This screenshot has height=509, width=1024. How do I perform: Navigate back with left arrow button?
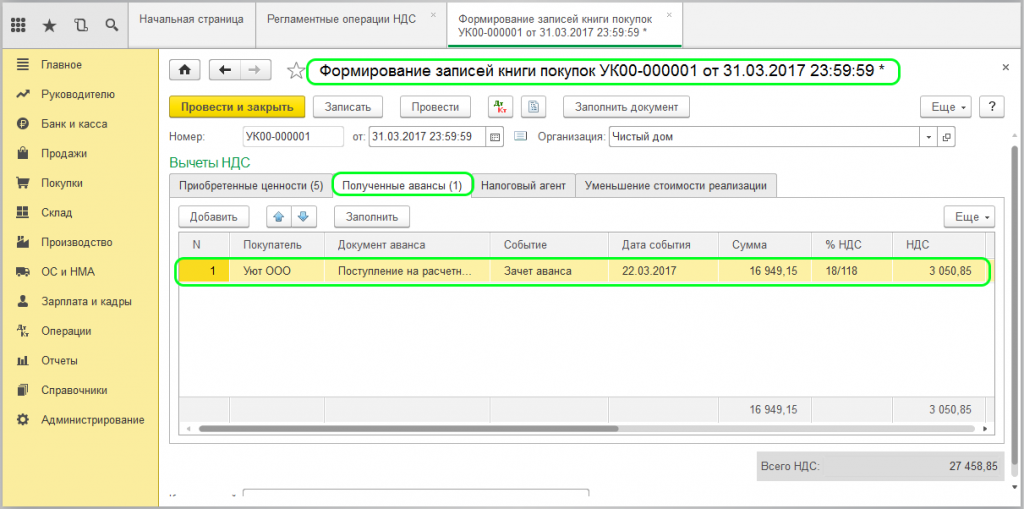[x=225, y=70]
